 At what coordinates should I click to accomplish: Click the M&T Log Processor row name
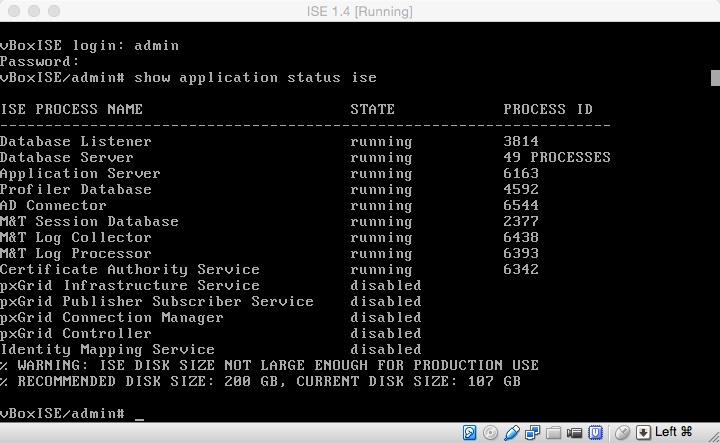point(76,253)
